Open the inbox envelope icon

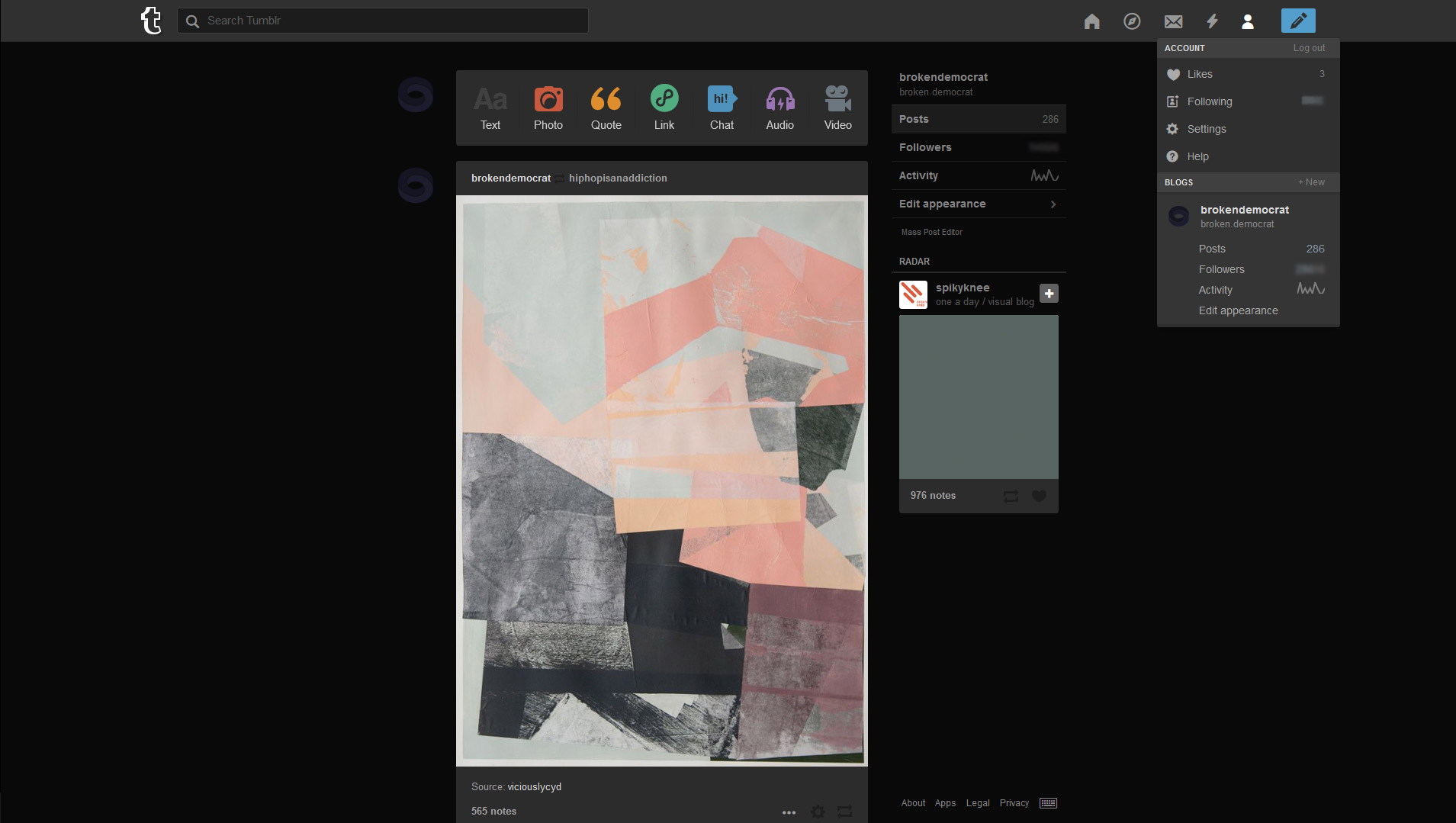pyautogui.click(x=1173, y=21)
